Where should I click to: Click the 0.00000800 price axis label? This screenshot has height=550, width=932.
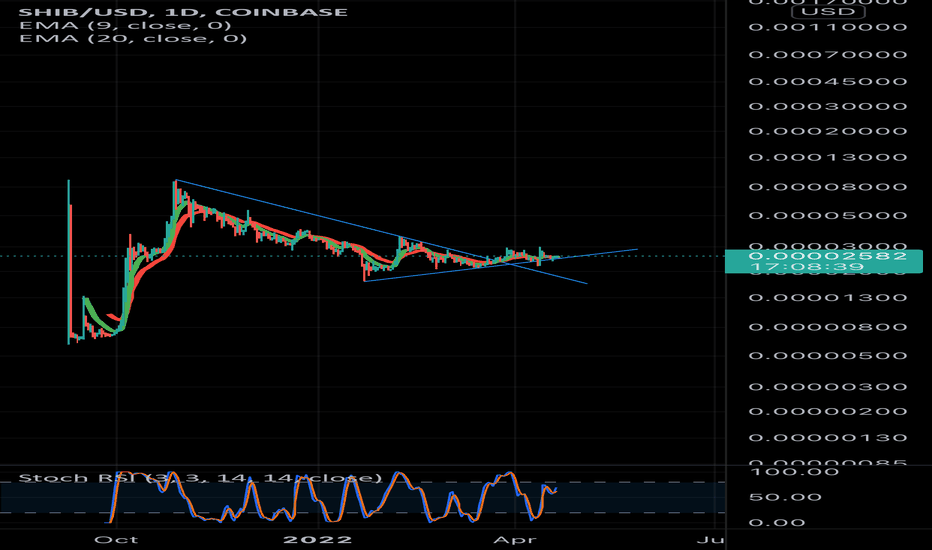click(x=827, y=327)
